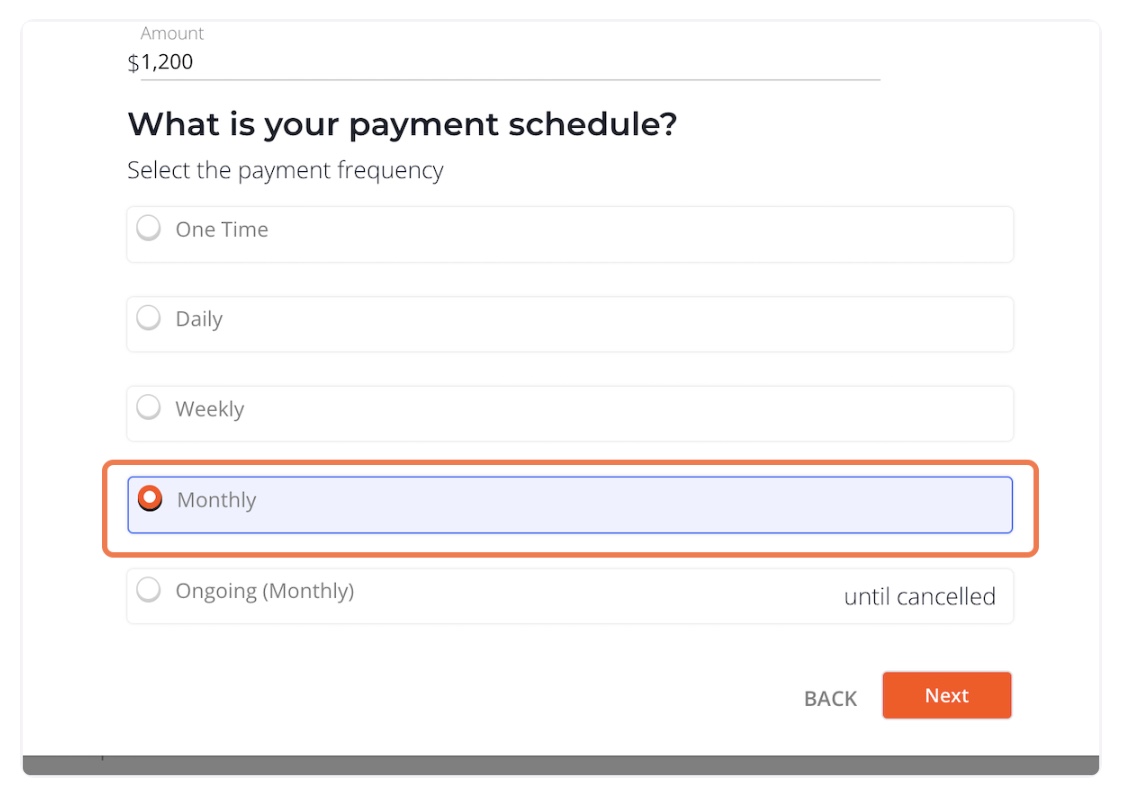Screen dimensions: 1132x806
Task: Enable the Ongoing (Monthly) radio button
Action: tap(149, 590)
